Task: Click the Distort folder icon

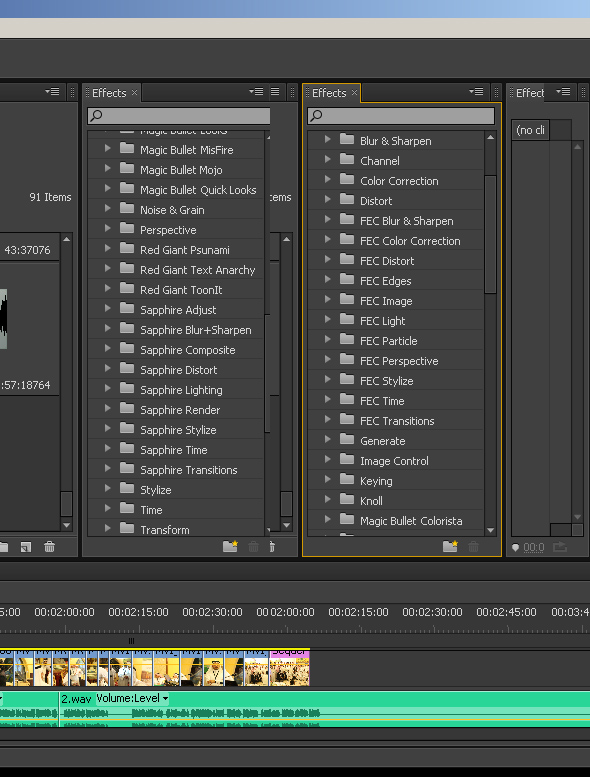Action: pos(347,199)
